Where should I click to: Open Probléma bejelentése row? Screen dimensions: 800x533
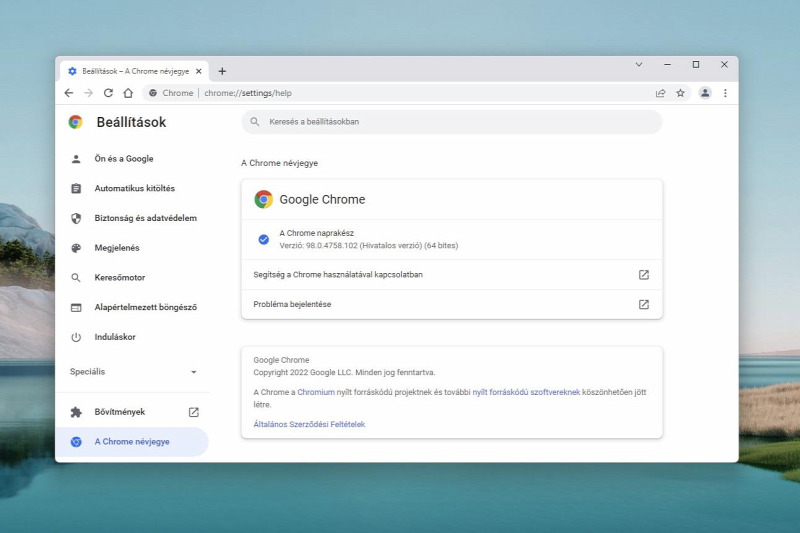coord(452,304)
